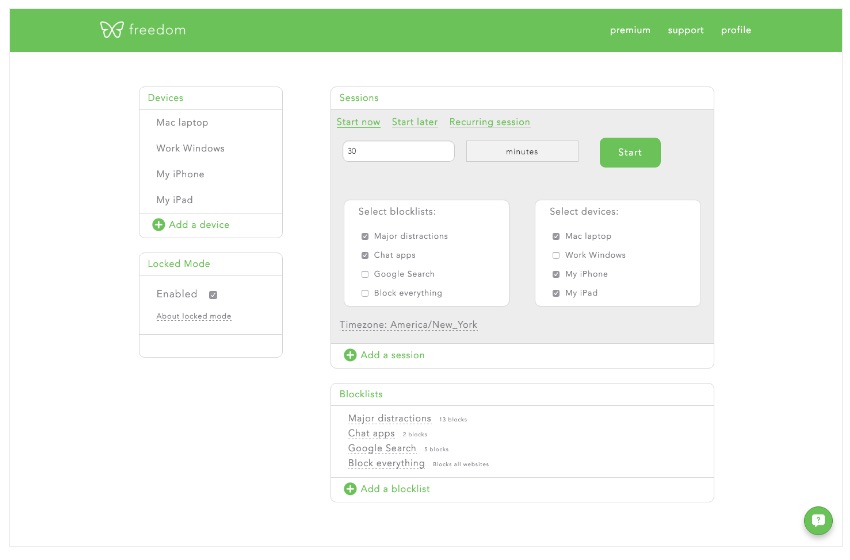Uncheck the My iPad device checkbox
The image size is (850, 560).
(x=556, y=293)
